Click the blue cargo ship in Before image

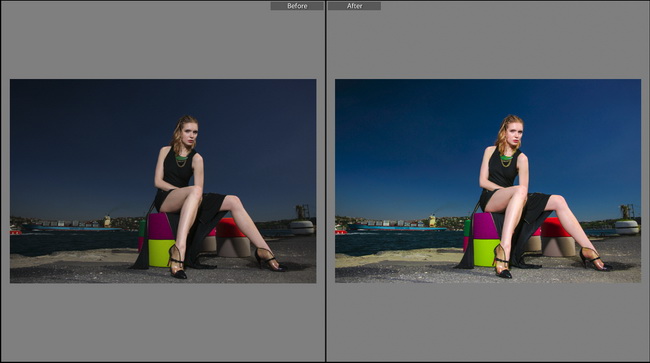[72, 227]
